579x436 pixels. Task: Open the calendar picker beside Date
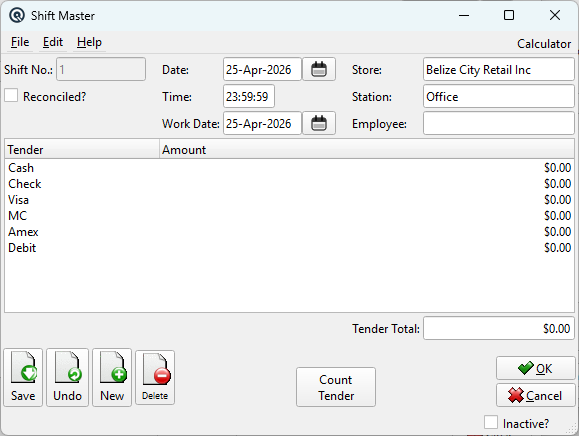(x=319, y=69)
